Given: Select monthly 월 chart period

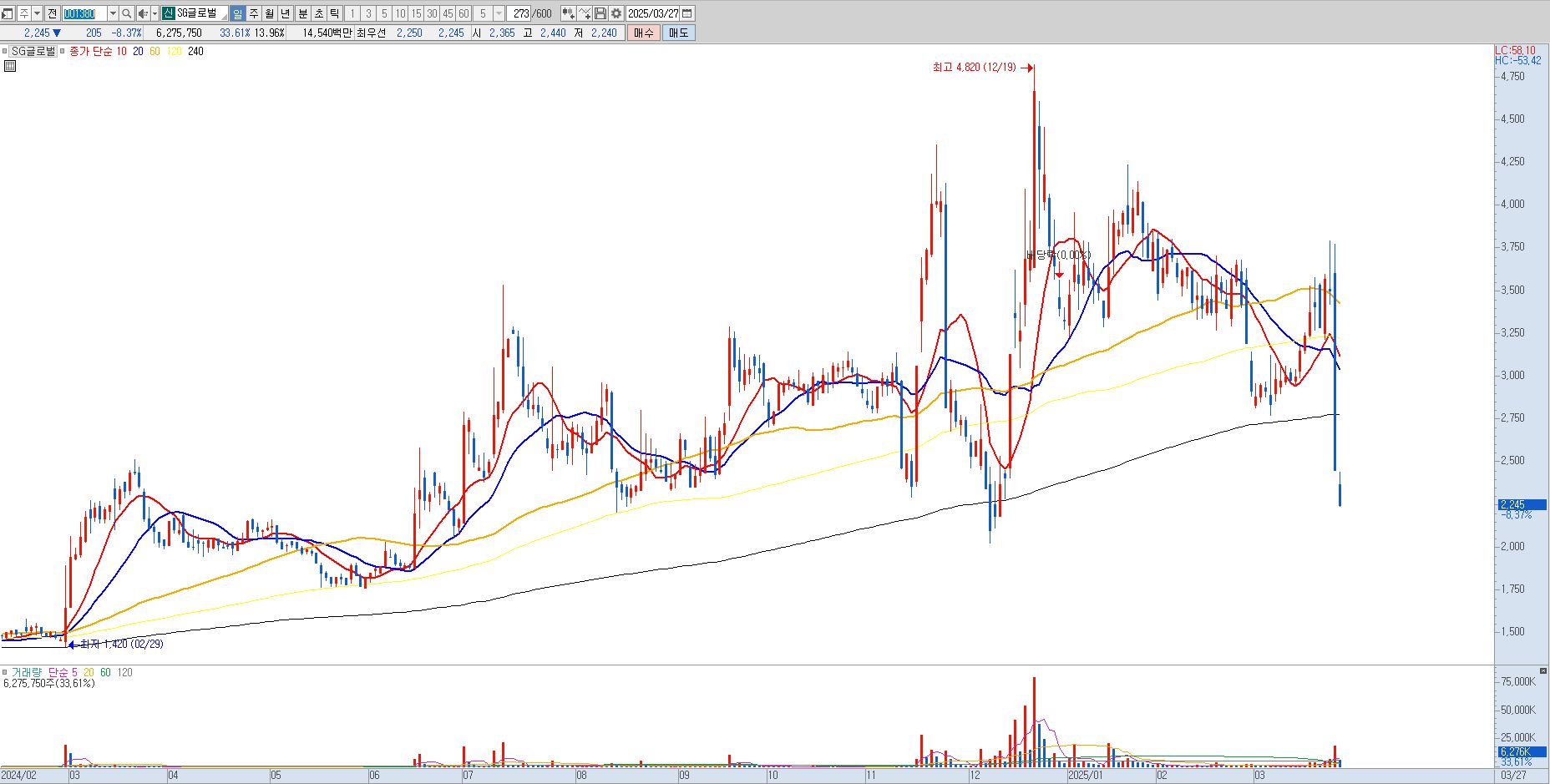Looking at the screenshot, I should click(269, 13).
